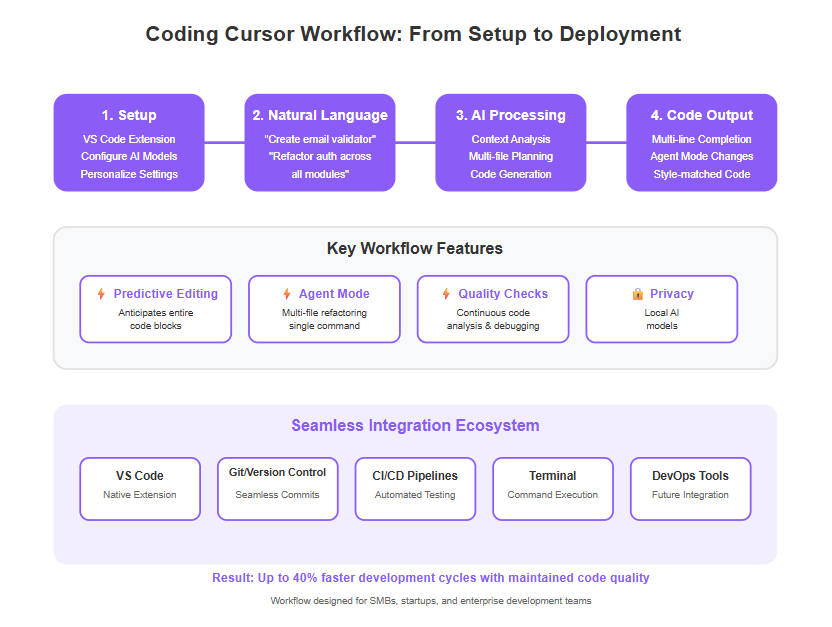
Task: Click the Git/Version Control integration card
Action: click(278, 489)
